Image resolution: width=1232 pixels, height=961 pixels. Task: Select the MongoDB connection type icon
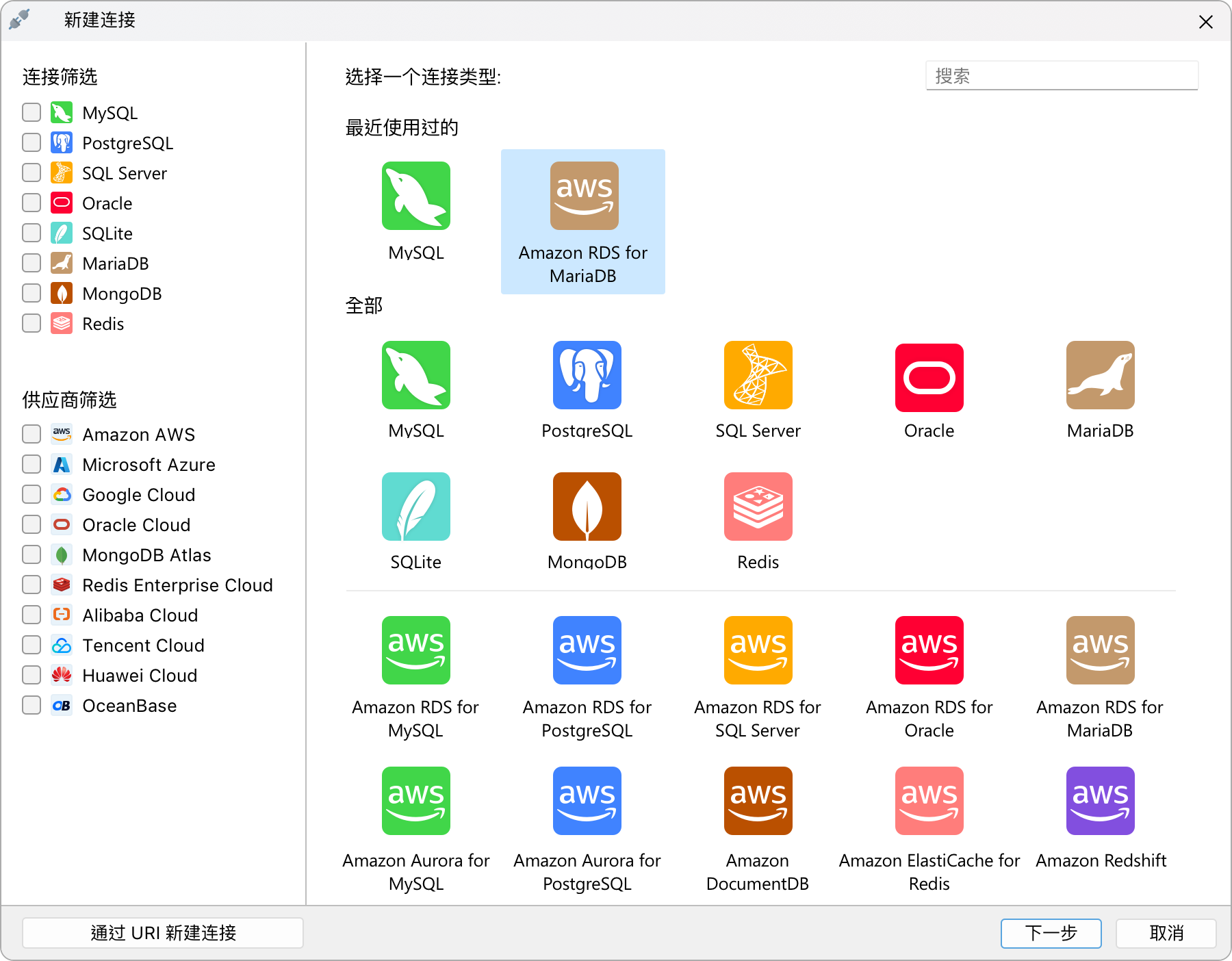pyautogui.click(x=587, y=507)
